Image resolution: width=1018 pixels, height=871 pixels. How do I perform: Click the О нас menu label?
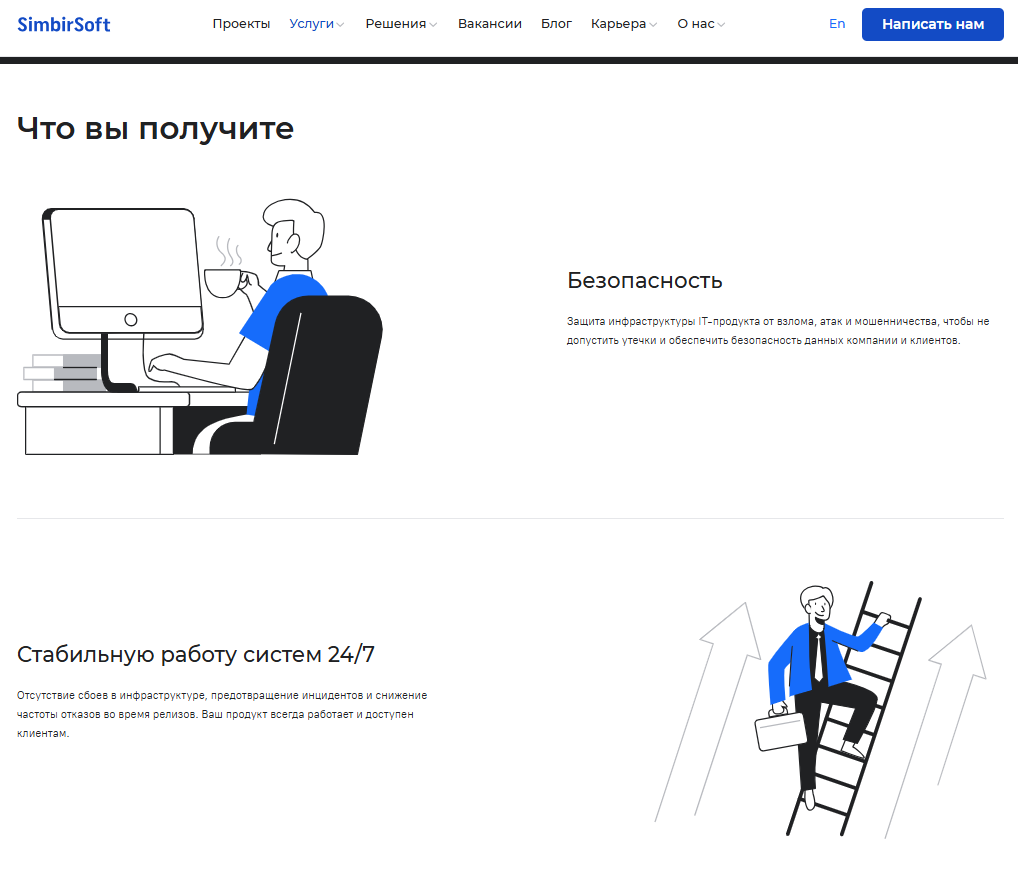click(696, 23)
